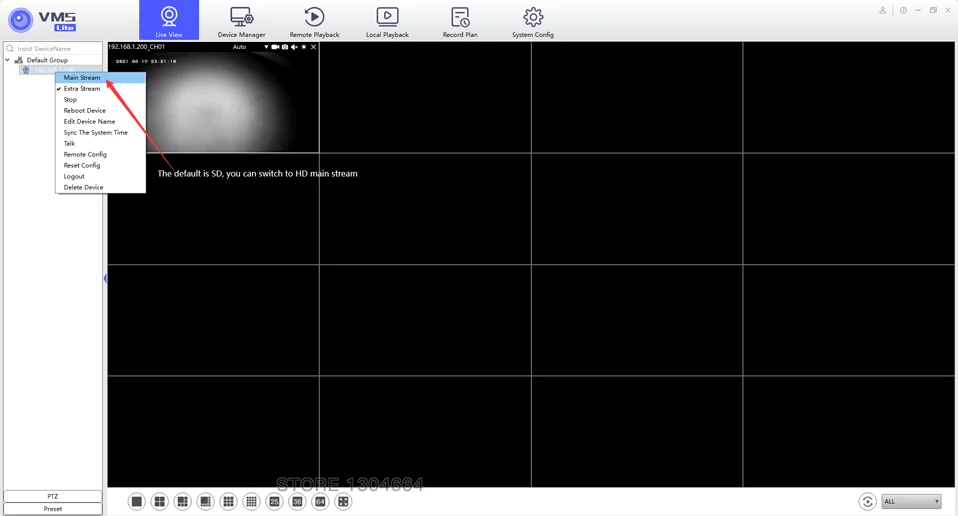Click the search magnifier icon
This screenshot has width=958, height=516.
(x=10, y=48)
